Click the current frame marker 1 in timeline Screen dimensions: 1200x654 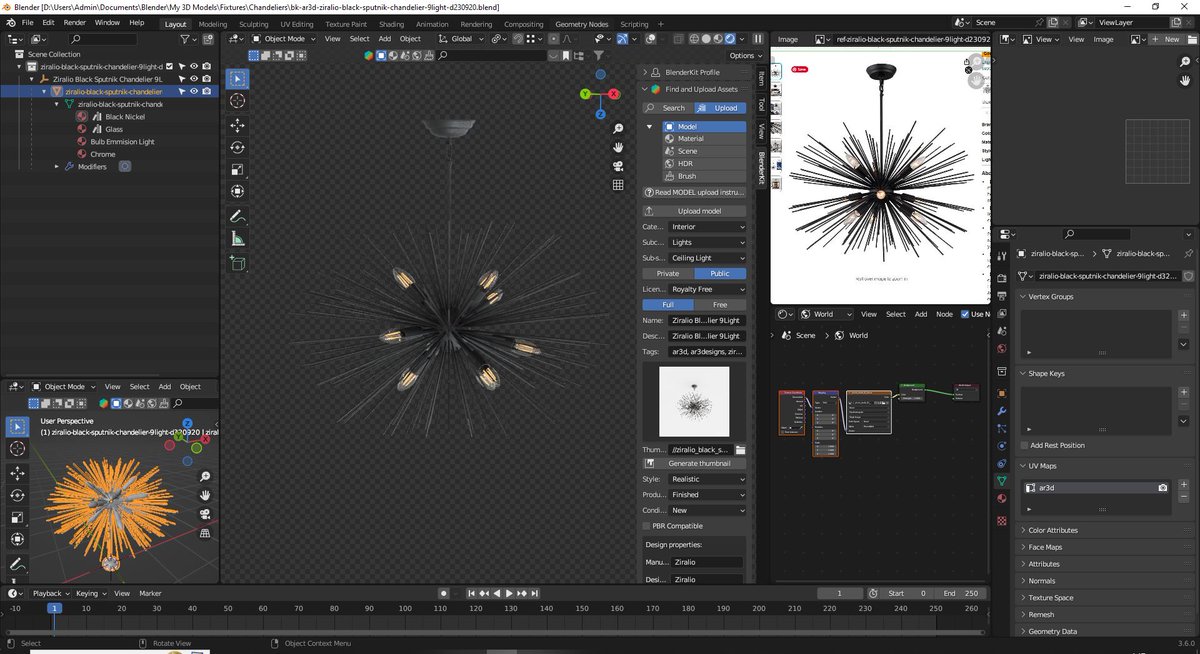pyautogui.click(x=55, y=608)
